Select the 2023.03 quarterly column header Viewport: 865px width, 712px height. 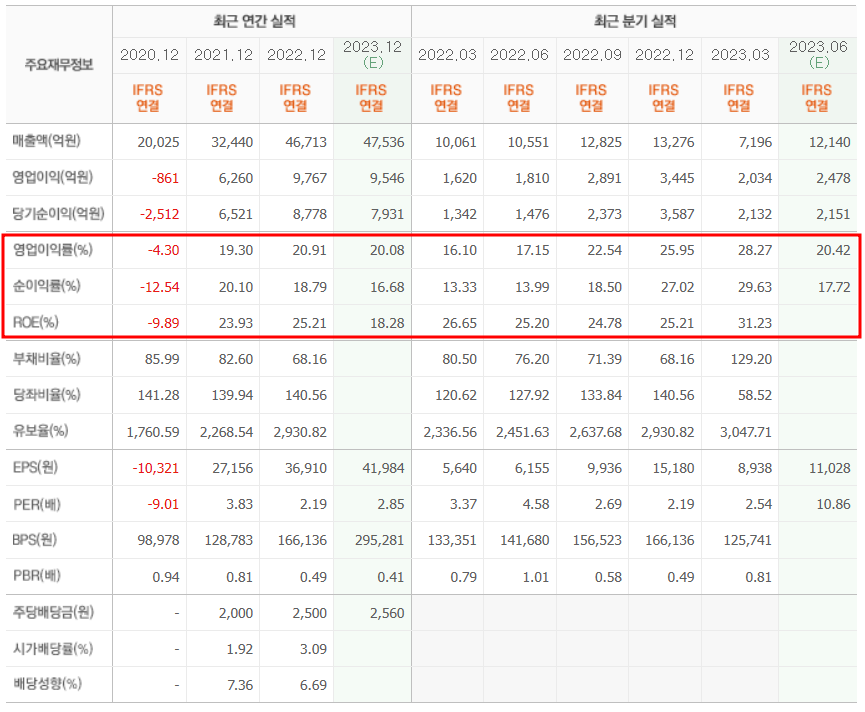[740, 55]
